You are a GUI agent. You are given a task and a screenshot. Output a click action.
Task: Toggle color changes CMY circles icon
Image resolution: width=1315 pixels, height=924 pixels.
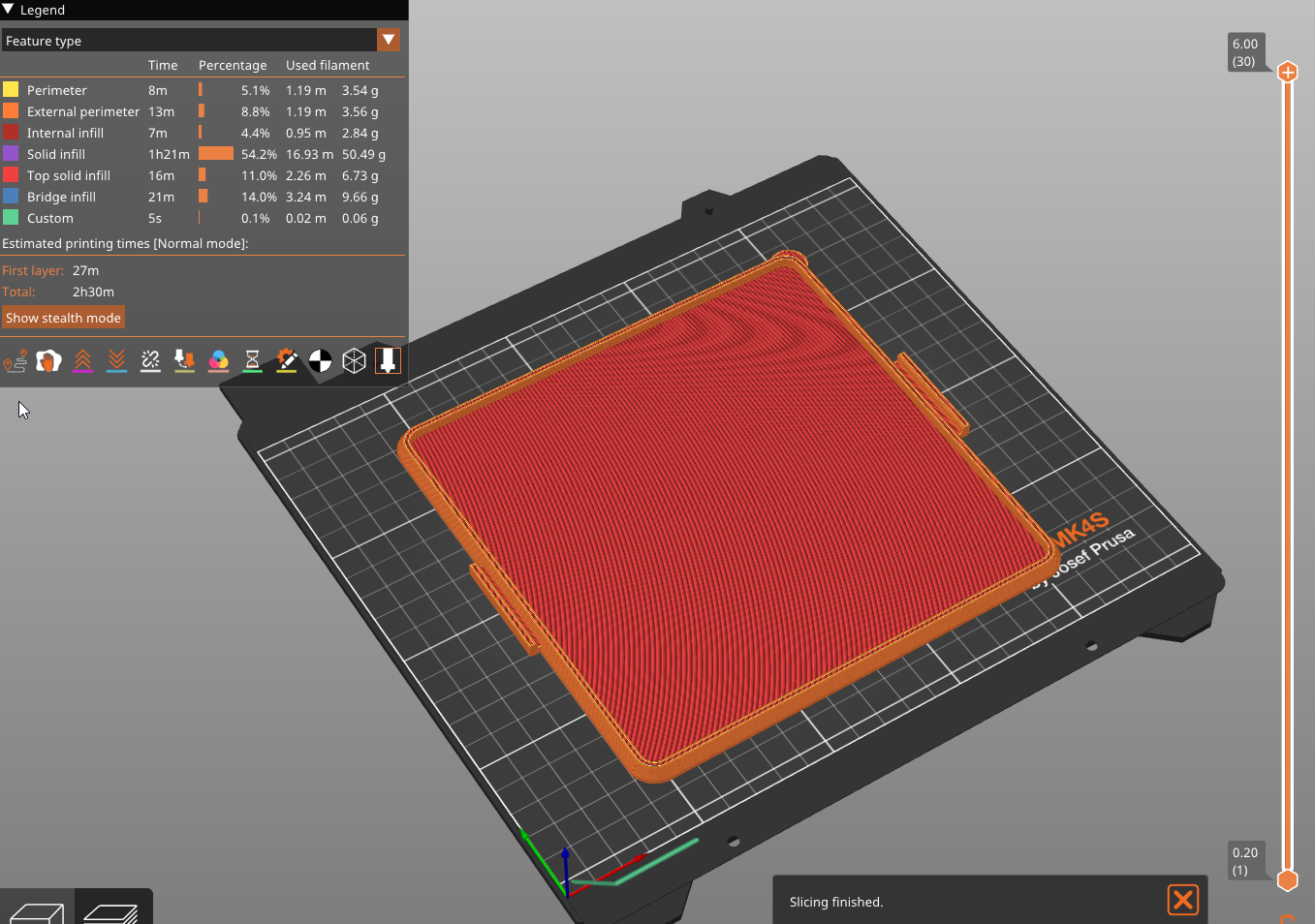tap(218, 361)
